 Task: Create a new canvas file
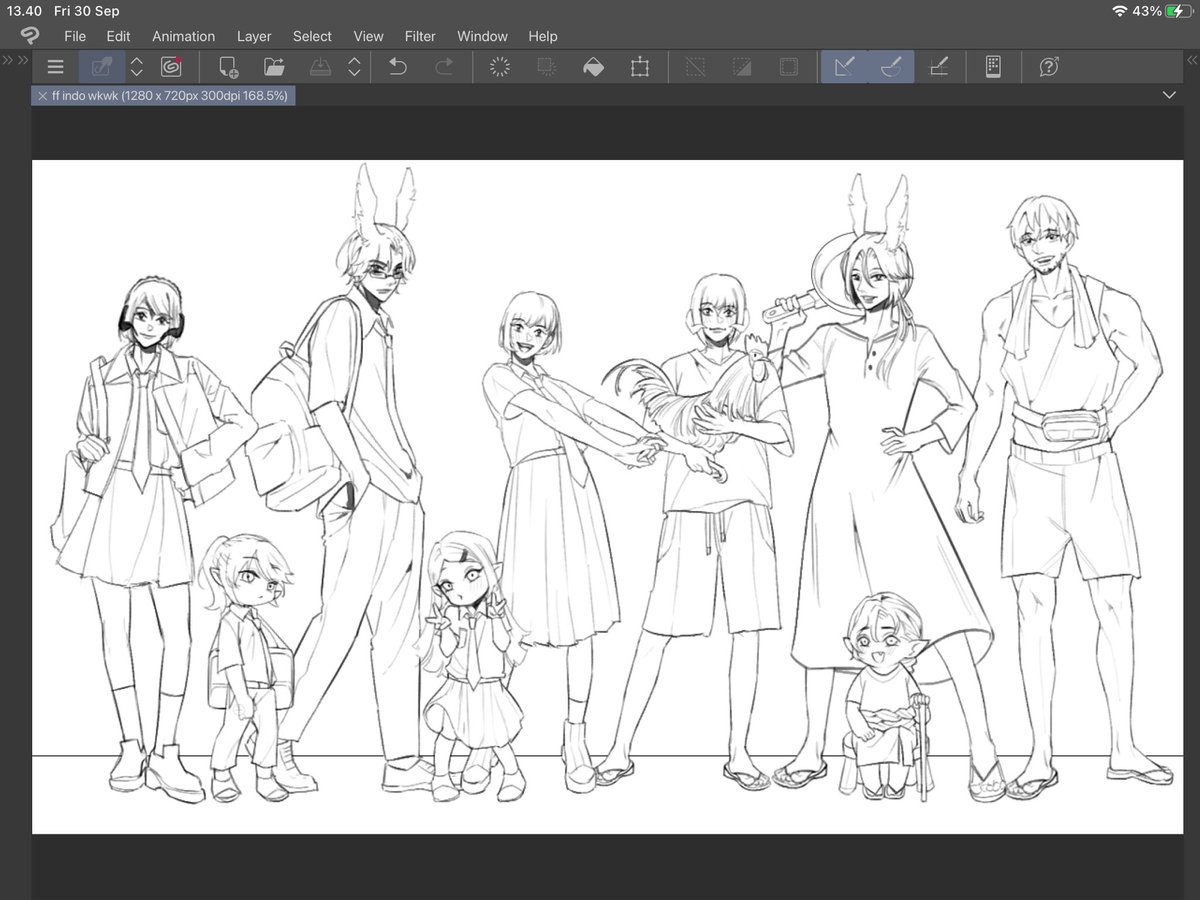228,67
